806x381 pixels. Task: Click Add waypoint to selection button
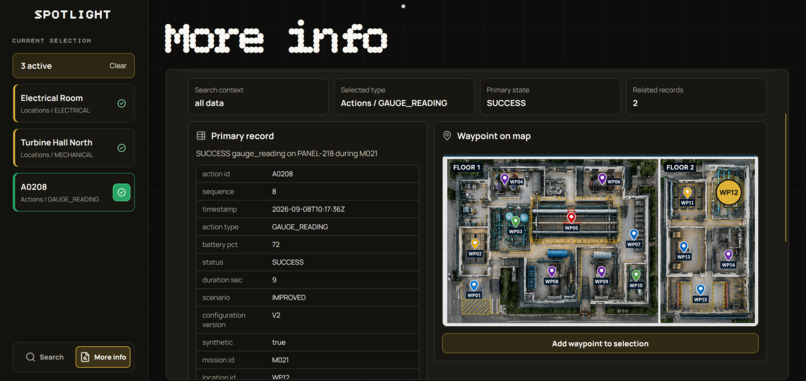tap(600, 343)
